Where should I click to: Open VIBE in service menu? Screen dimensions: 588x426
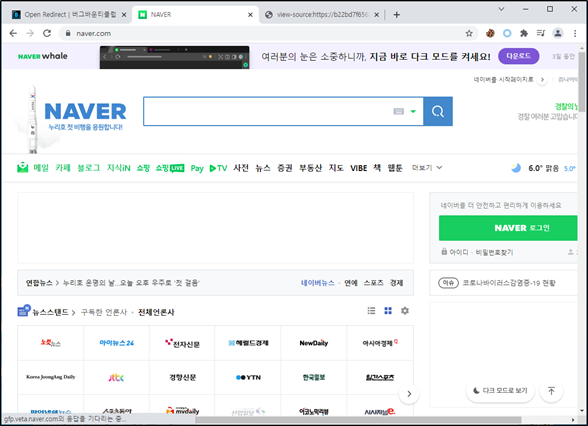pos(358,168)
